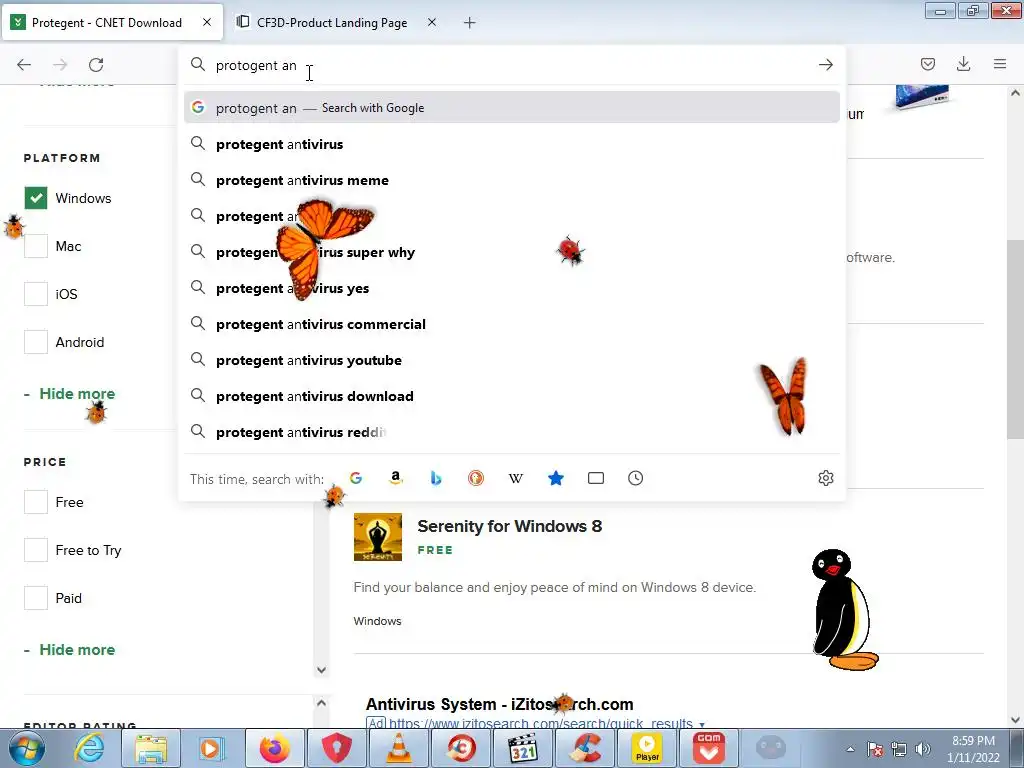Choose suggestion protegent antivirus yes

point(511,288)
